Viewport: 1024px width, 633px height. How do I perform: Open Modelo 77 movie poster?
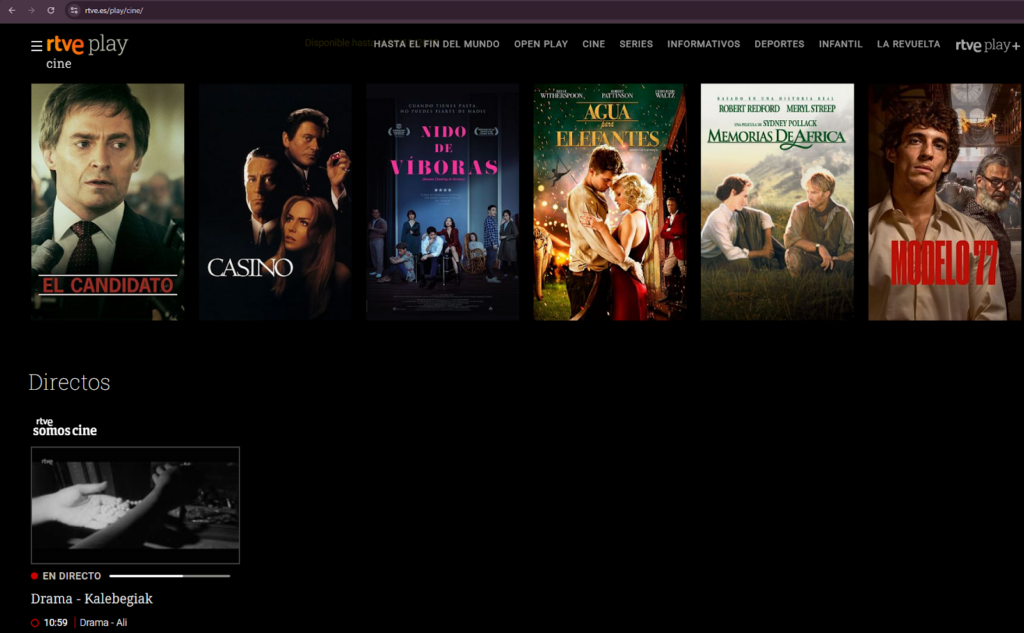(945, 202)
